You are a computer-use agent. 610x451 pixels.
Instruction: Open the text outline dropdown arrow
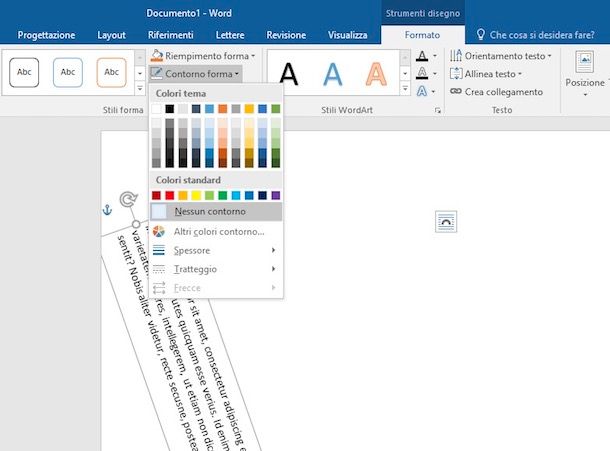435,73
